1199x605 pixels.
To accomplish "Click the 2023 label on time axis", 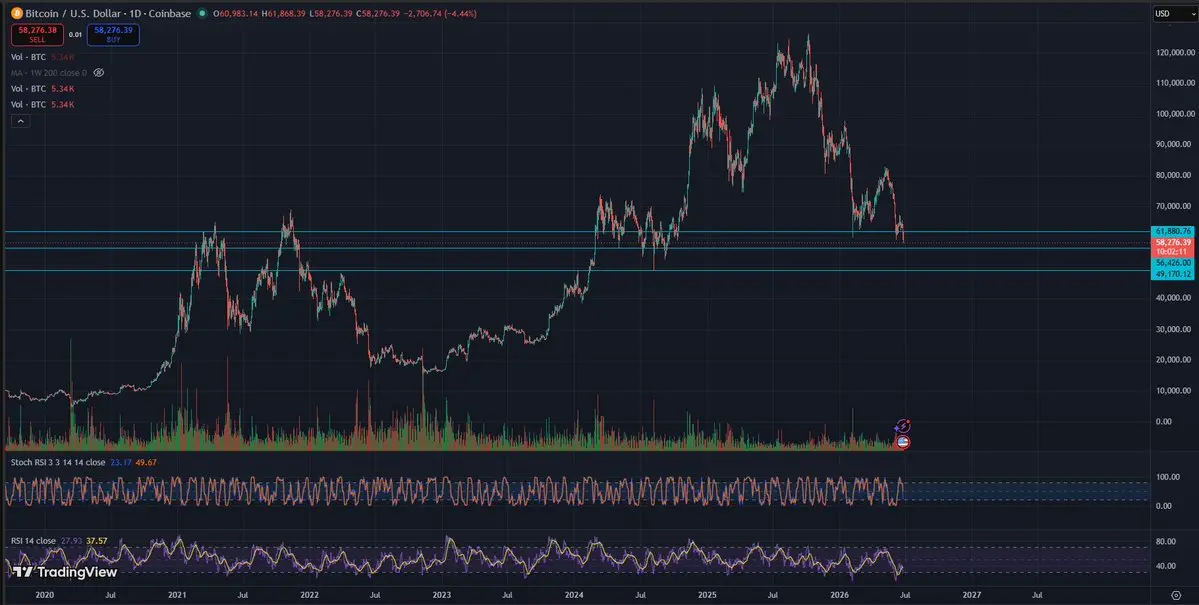I will [441, 594].
